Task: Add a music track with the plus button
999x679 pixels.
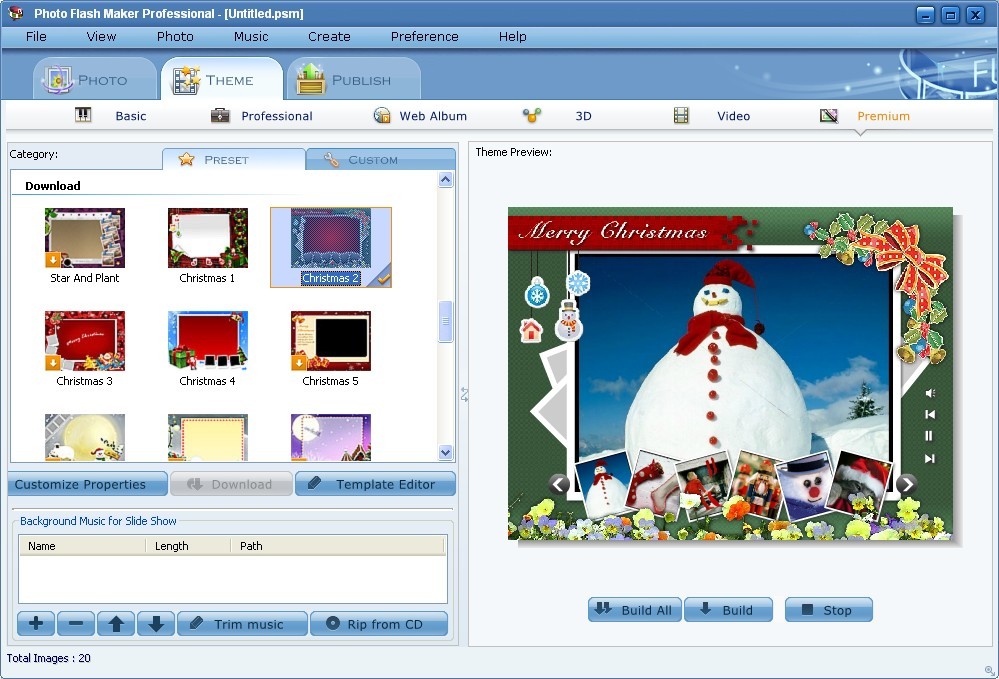Action: [x=36, y=624]
